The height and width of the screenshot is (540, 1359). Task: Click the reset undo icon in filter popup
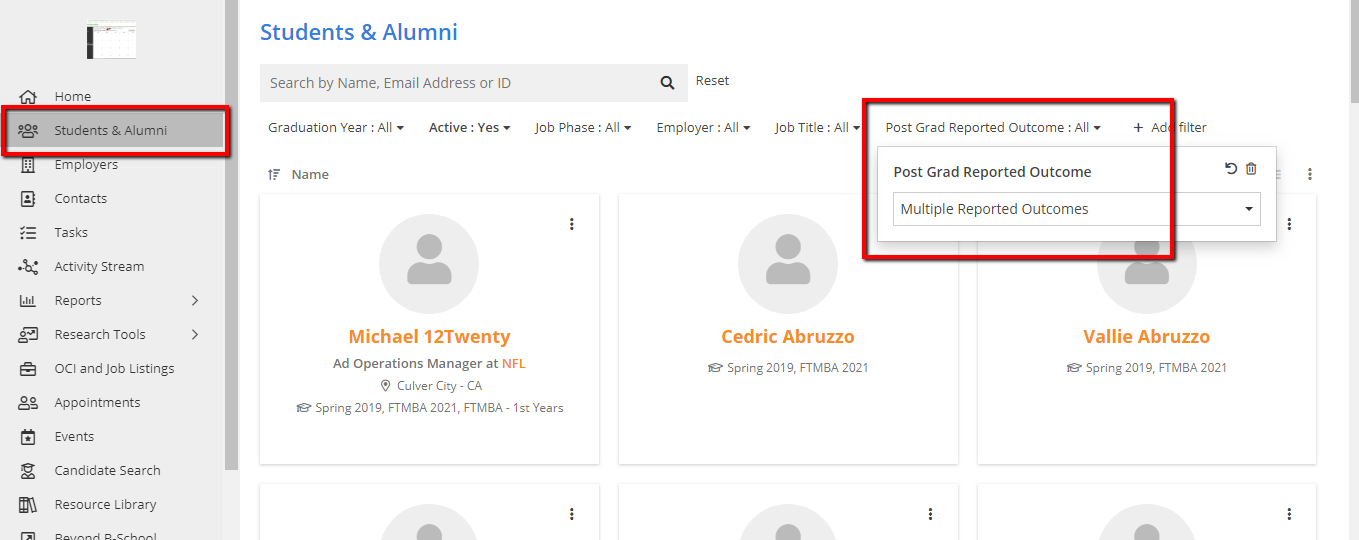pos(1231,169)
